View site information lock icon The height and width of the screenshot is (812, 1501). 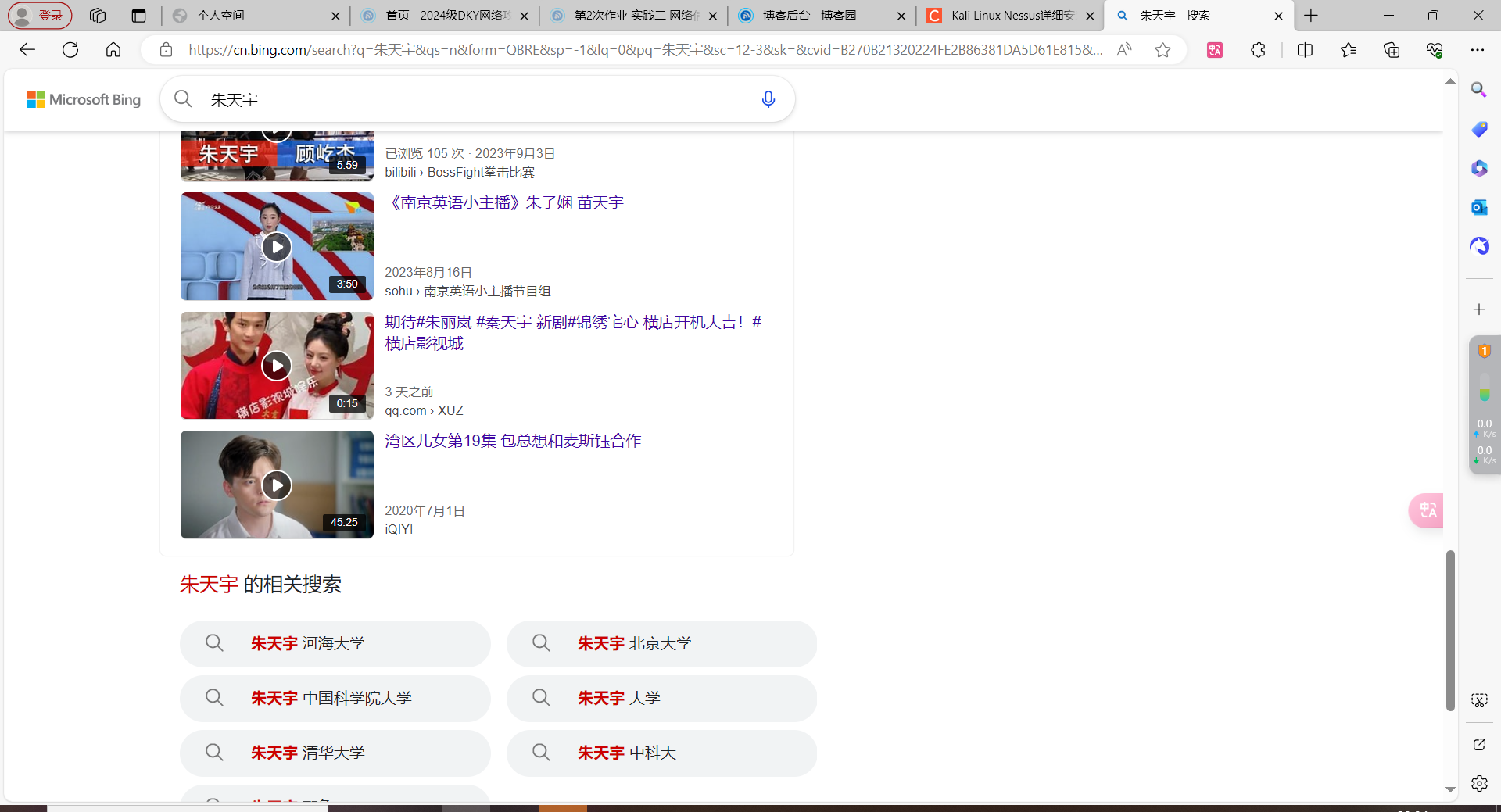pos(166,50)
